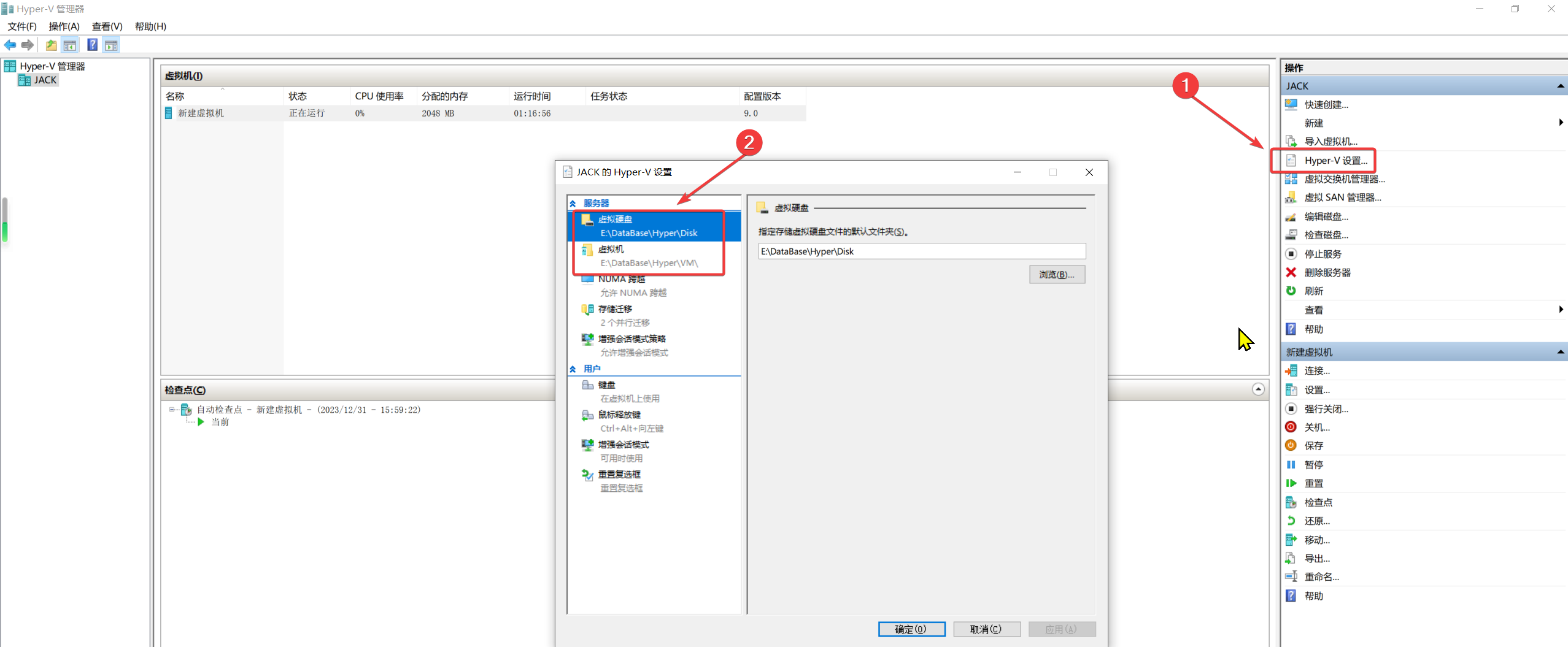This screenshot has height=647, width=1568.
Task: Select the 鼠标释放键 setting
Action: pos(654,422)
